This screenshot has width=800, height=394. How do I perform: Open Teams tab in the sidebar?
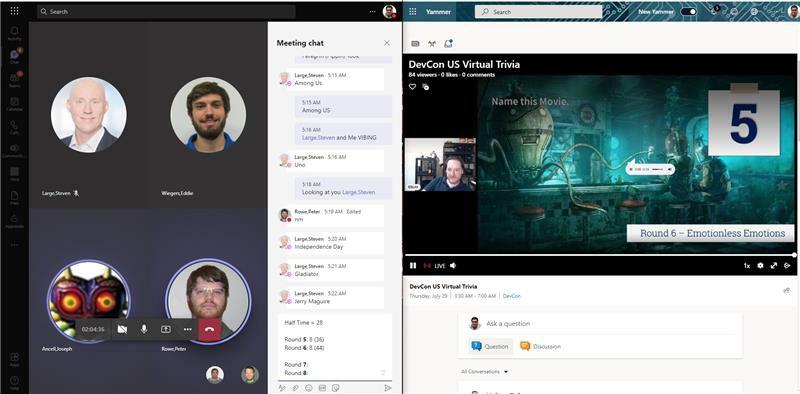(x=14, y=80)
